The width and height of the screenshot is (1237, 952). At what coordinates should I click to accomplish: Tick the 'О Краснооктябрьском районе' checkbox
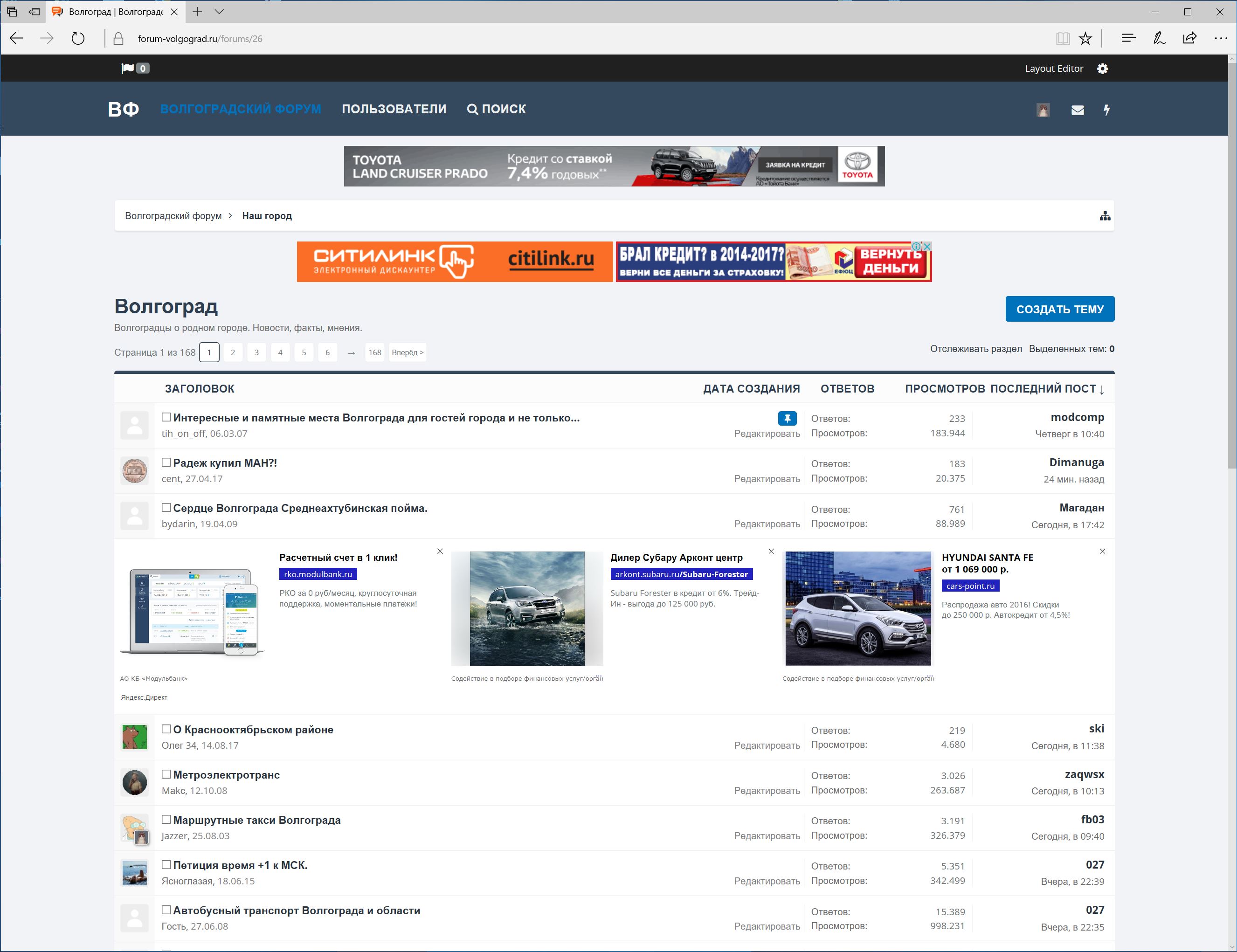pyautogui.click(x=166, y=729)
